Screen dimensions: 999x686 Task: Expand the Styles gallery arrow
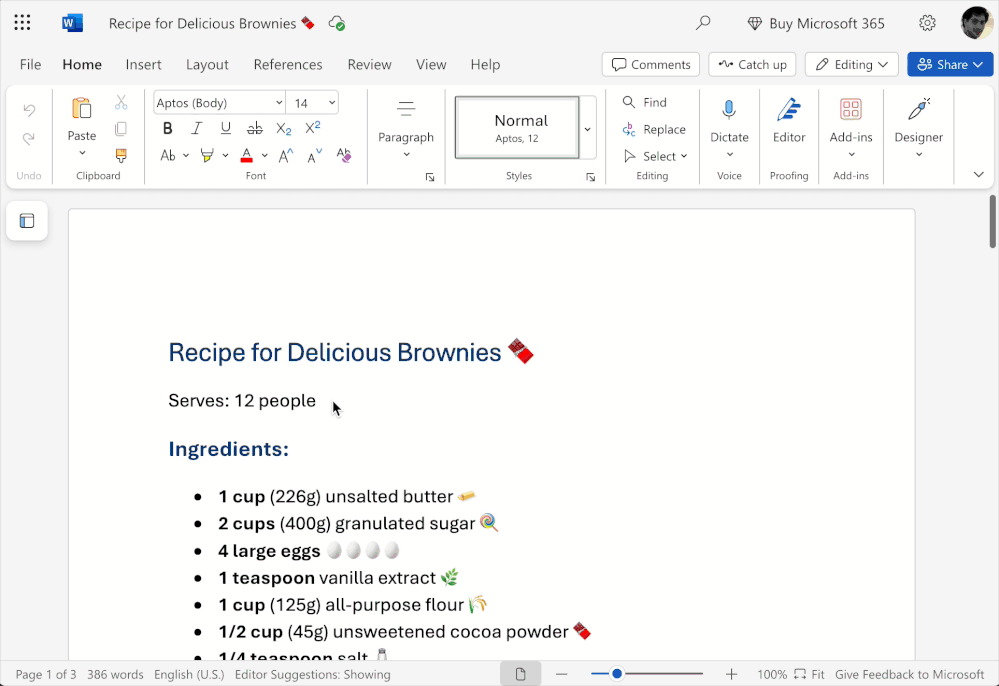587,129
